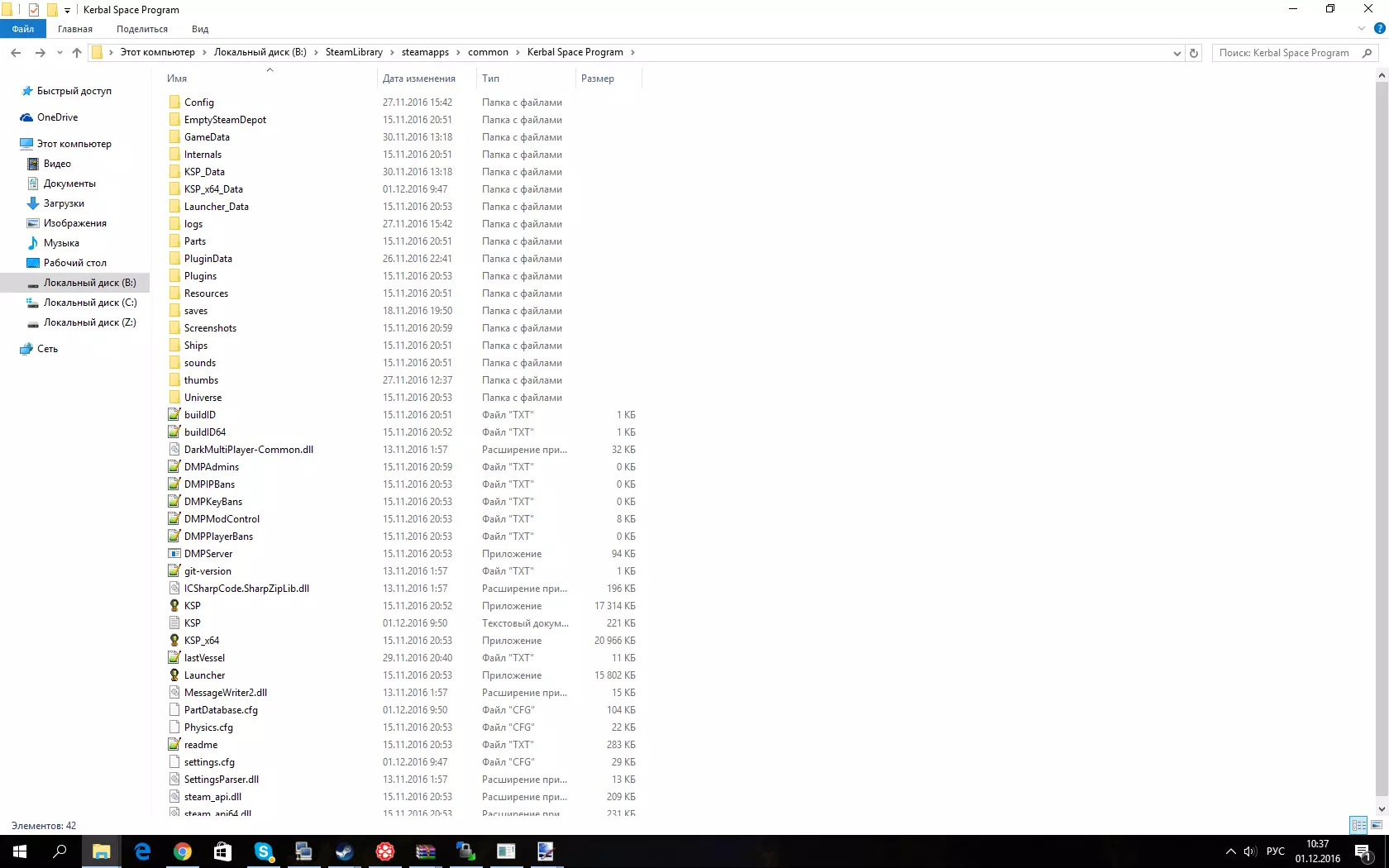Switch to large icons view layout
Screen dimensions: 1389x868
(1377, 825)
